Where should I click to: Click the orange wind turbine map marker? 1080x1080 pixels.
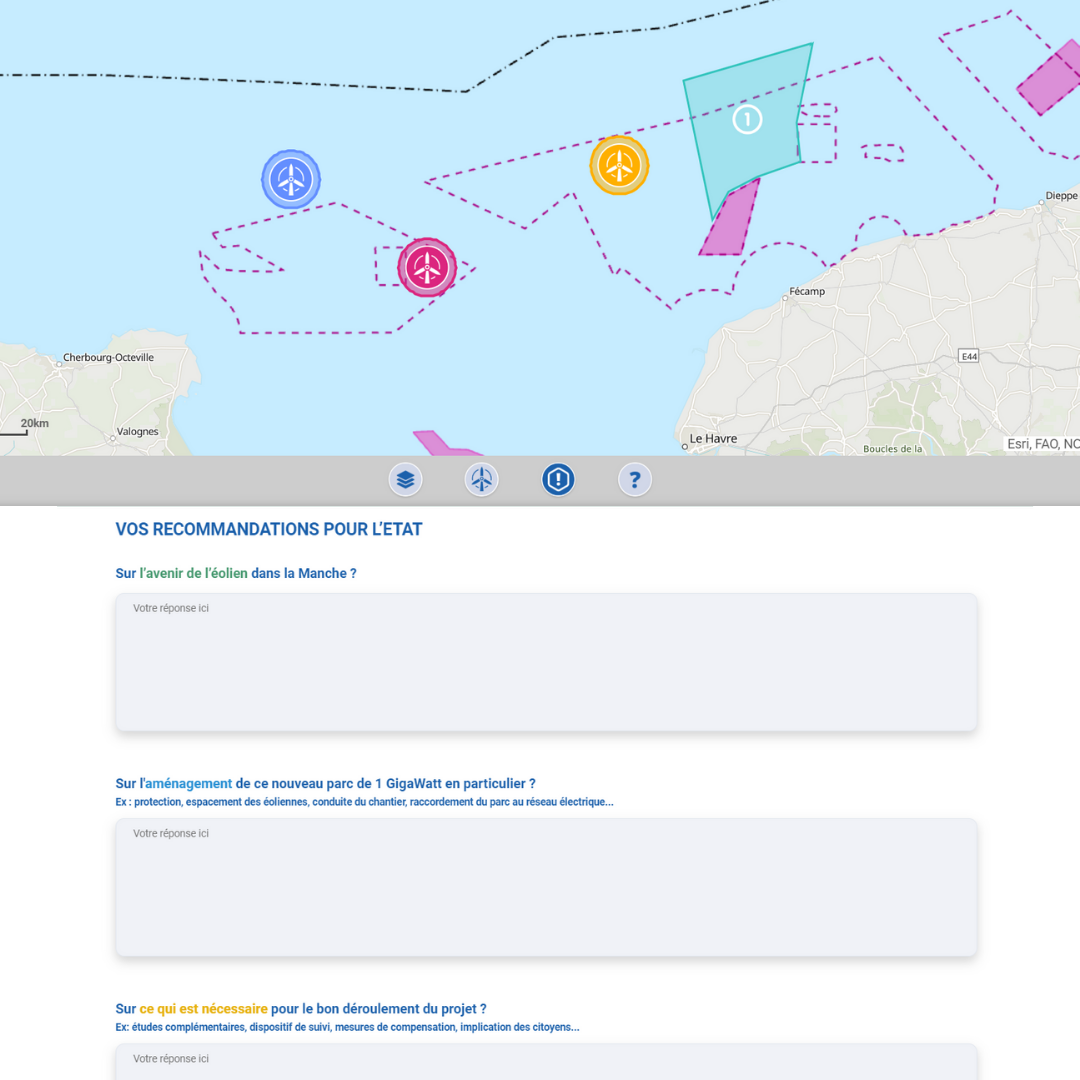pyautogui.click(x=619, y=165)
